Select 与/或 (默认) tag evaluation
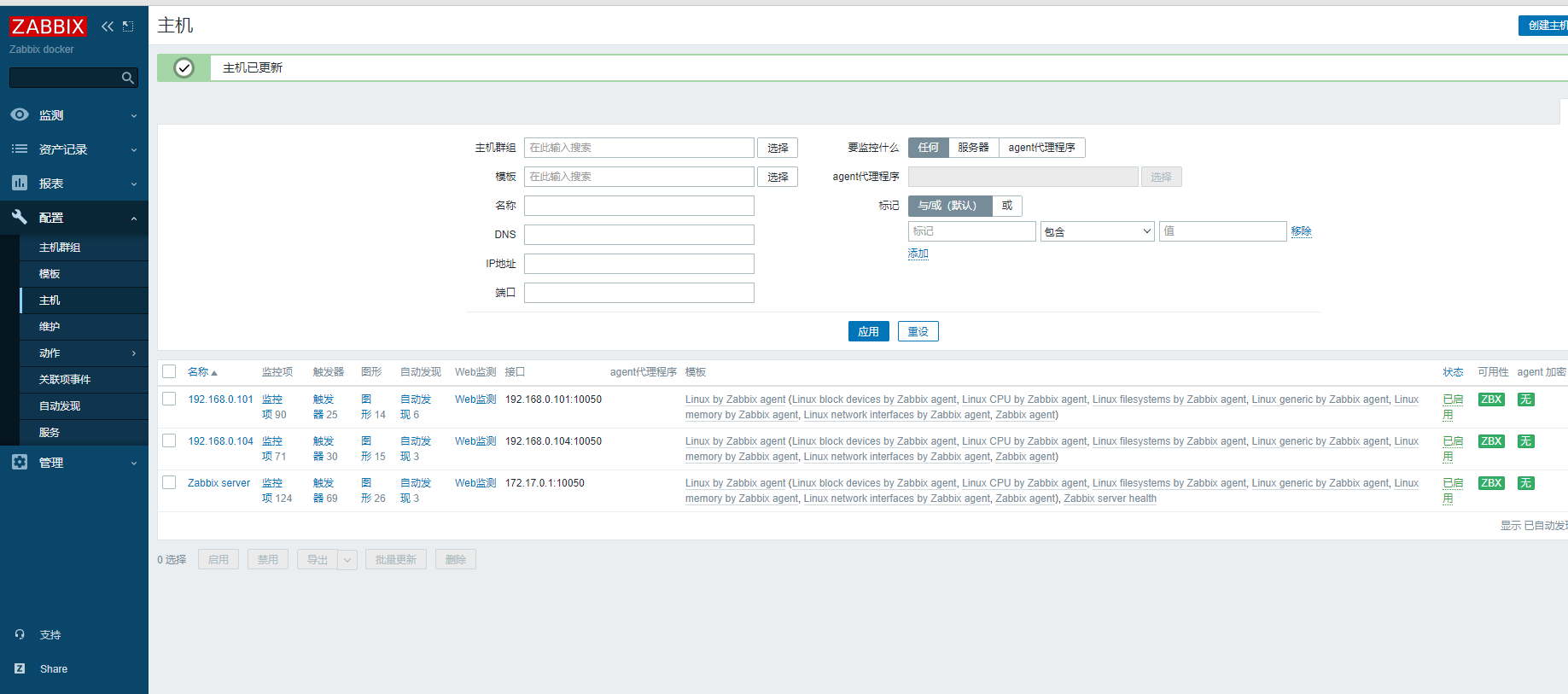Image resolution: width=1568 pixels, height=694 pixels. (950, 206)
